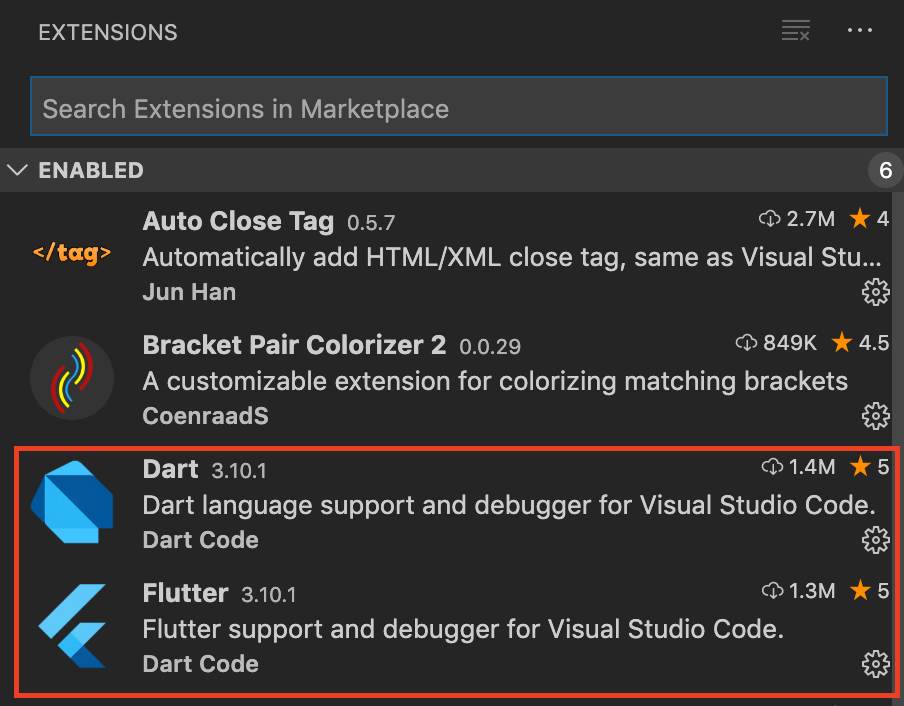The height and width of the screenshot is (706, 904).
Task: Click the Jun Han publisher name
Action: (x=189, y=292)
